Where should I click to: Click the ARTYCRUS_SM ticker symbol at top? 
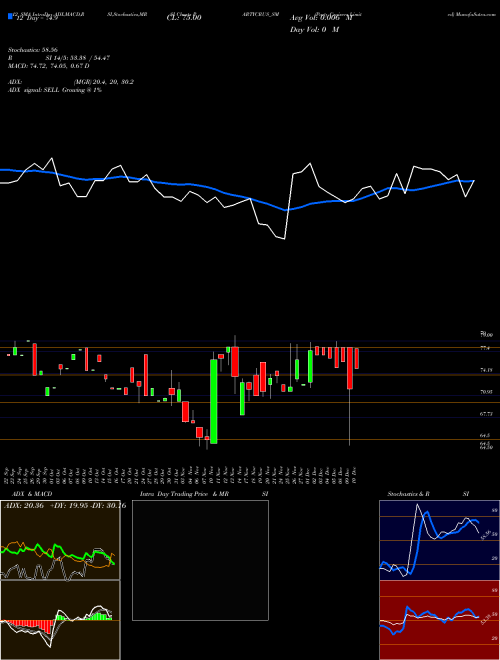[x=261, y=14]
